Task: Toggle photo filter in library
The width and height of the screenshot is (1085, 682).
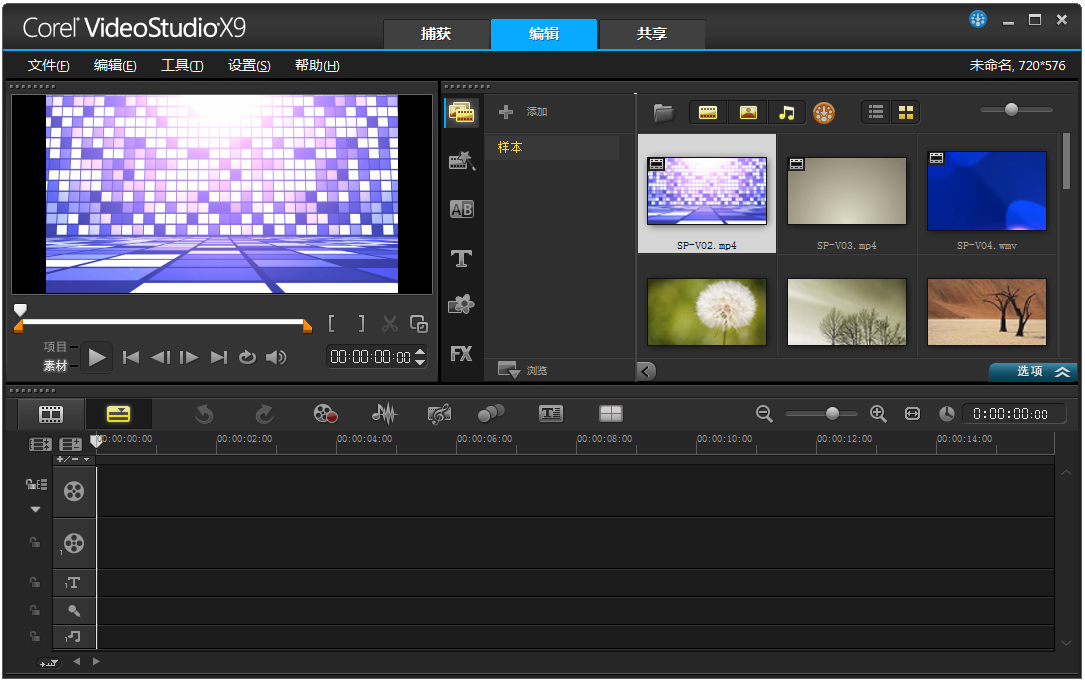Action: coord(748,112)
